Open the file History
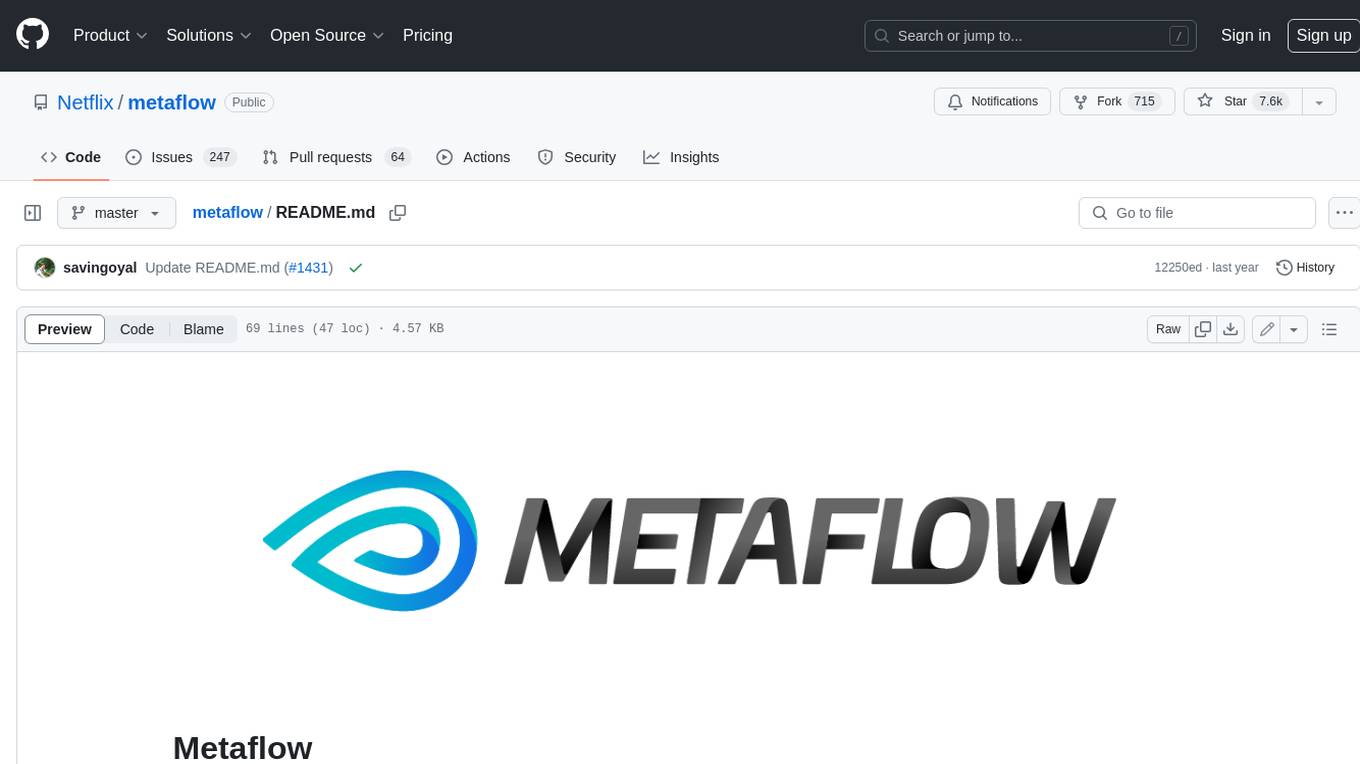Image resolution: width=1360 pixels, height=764 pixels. click(1305, 267)
